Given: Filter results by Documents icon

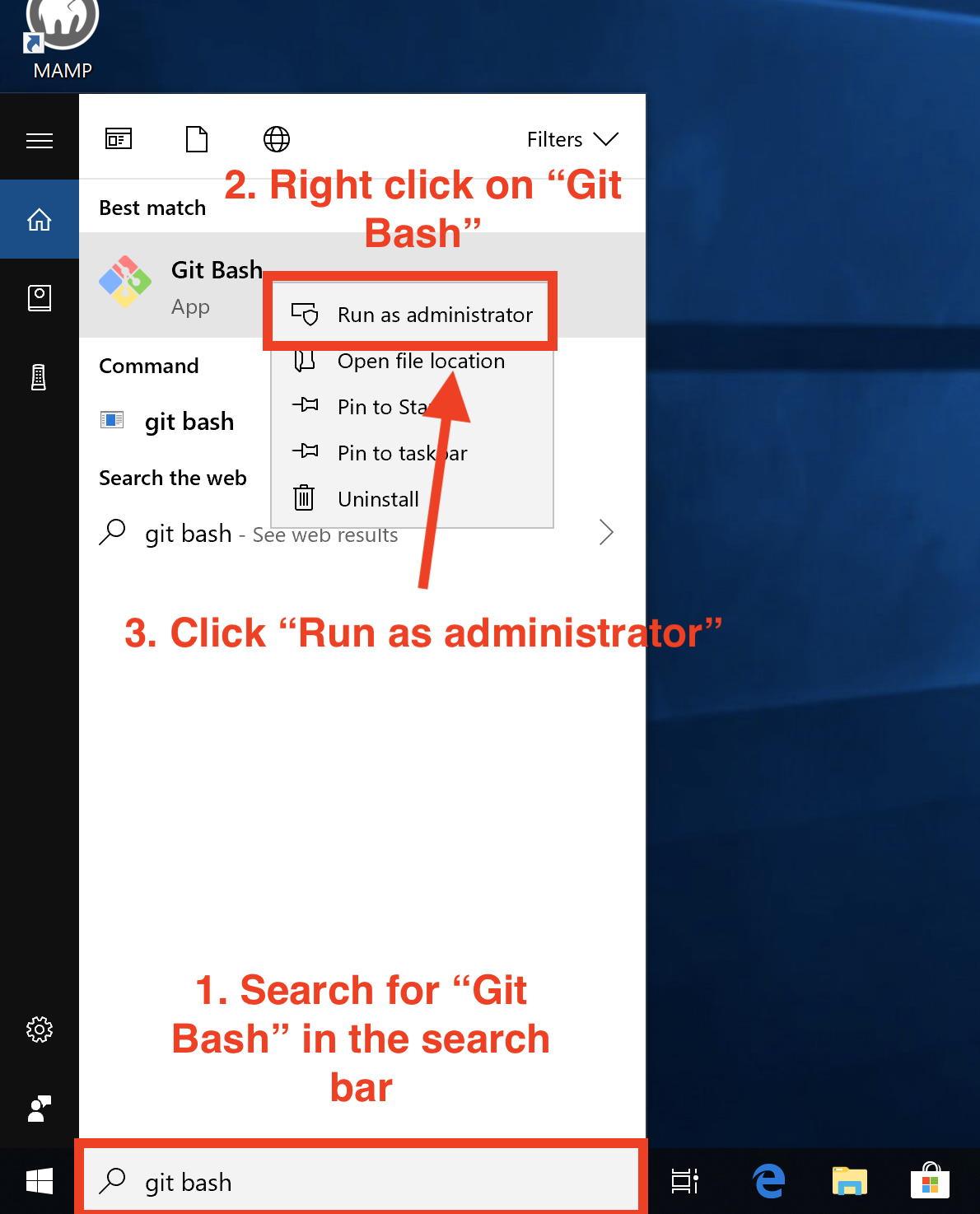Looking at the screenshot, I should click(197, 139).
